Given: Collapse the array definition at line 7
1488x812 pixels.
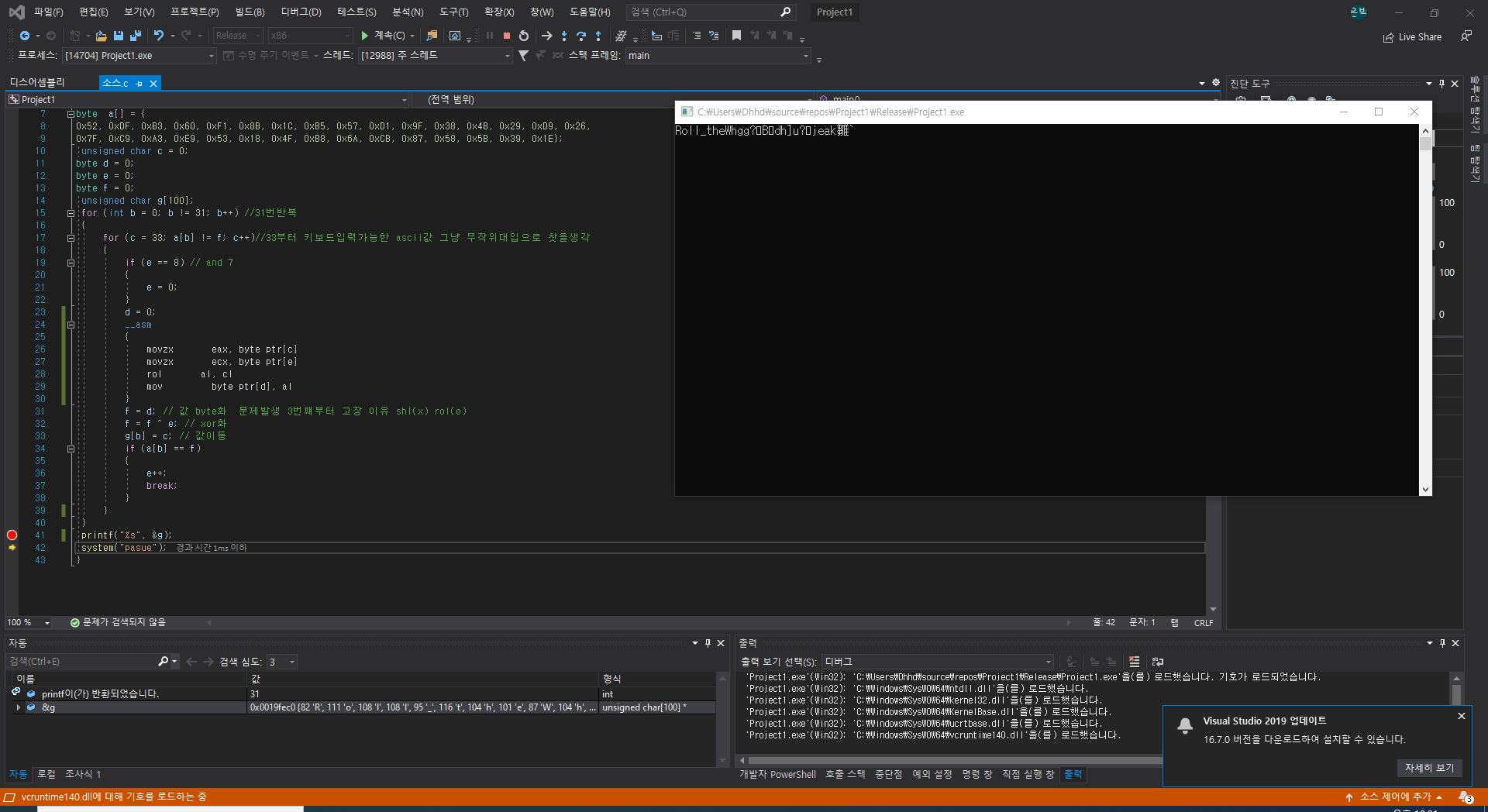Looking at the screenshot, I should 71,114.
